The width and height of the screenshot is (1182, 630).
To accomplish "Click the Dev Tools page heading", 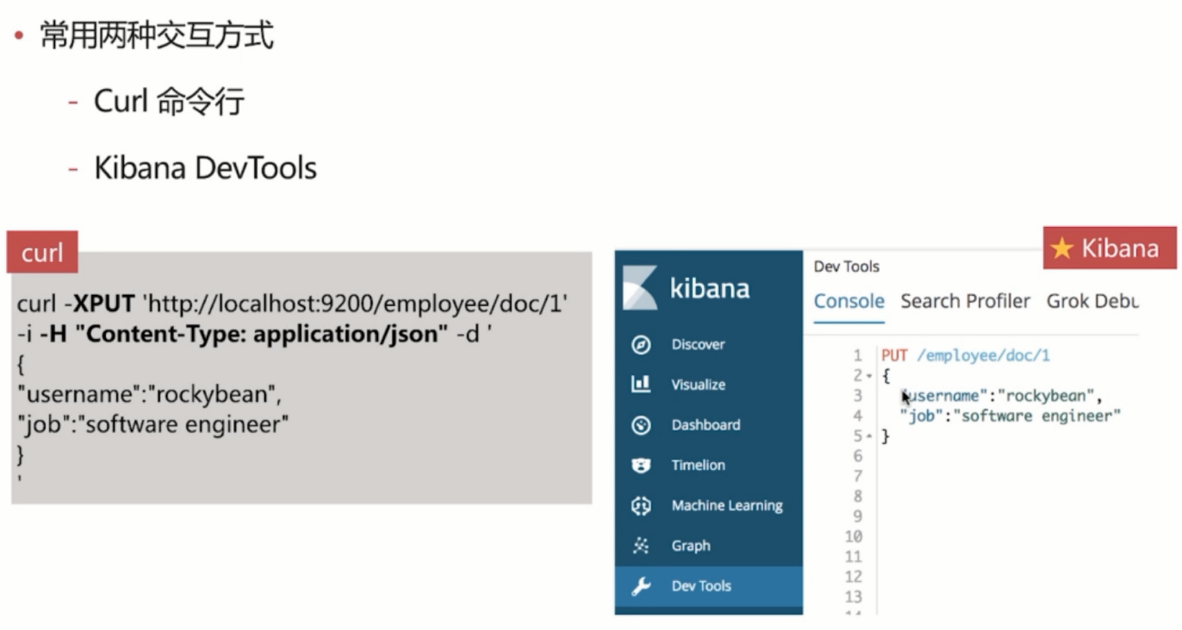I will [x=846, y=266].
